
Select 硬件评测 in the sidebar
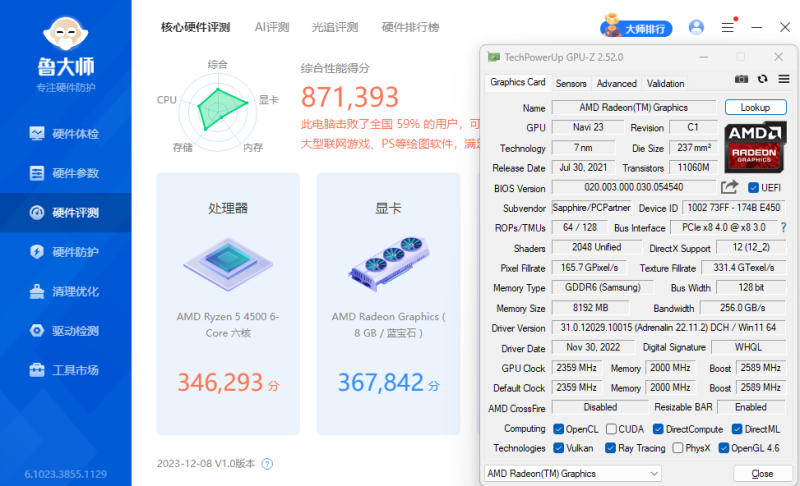pyautogui.click(x=65, y=212)
